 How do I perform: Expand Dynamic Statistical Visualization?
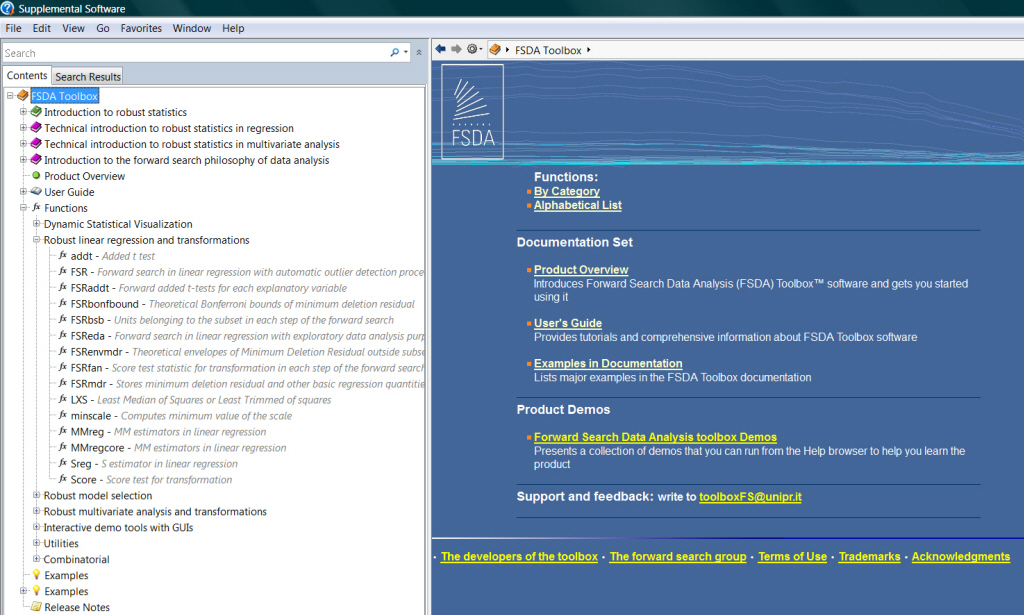click(x=37, y=223)
